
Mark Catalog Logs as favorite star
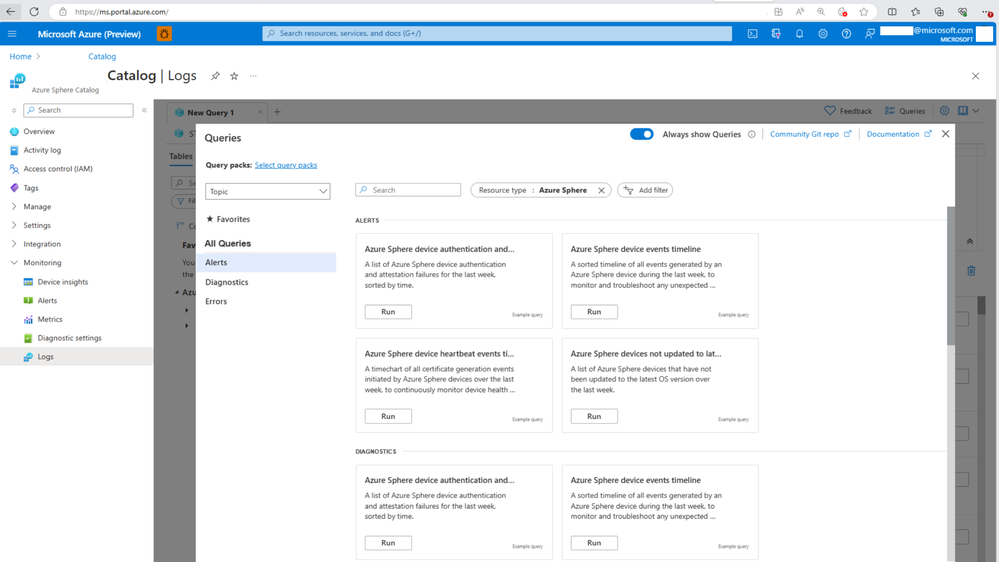234,76
